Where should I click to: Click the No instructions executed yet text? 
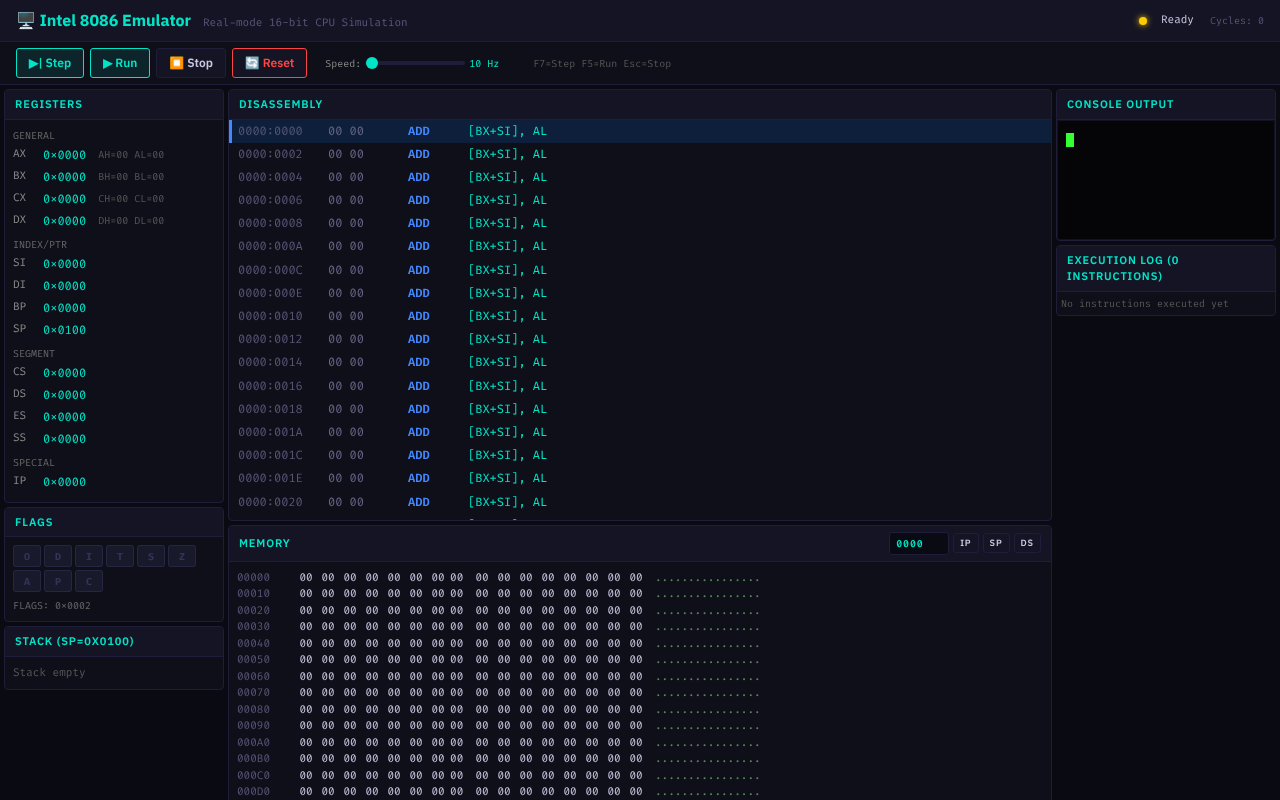(x=1145, y=304)
